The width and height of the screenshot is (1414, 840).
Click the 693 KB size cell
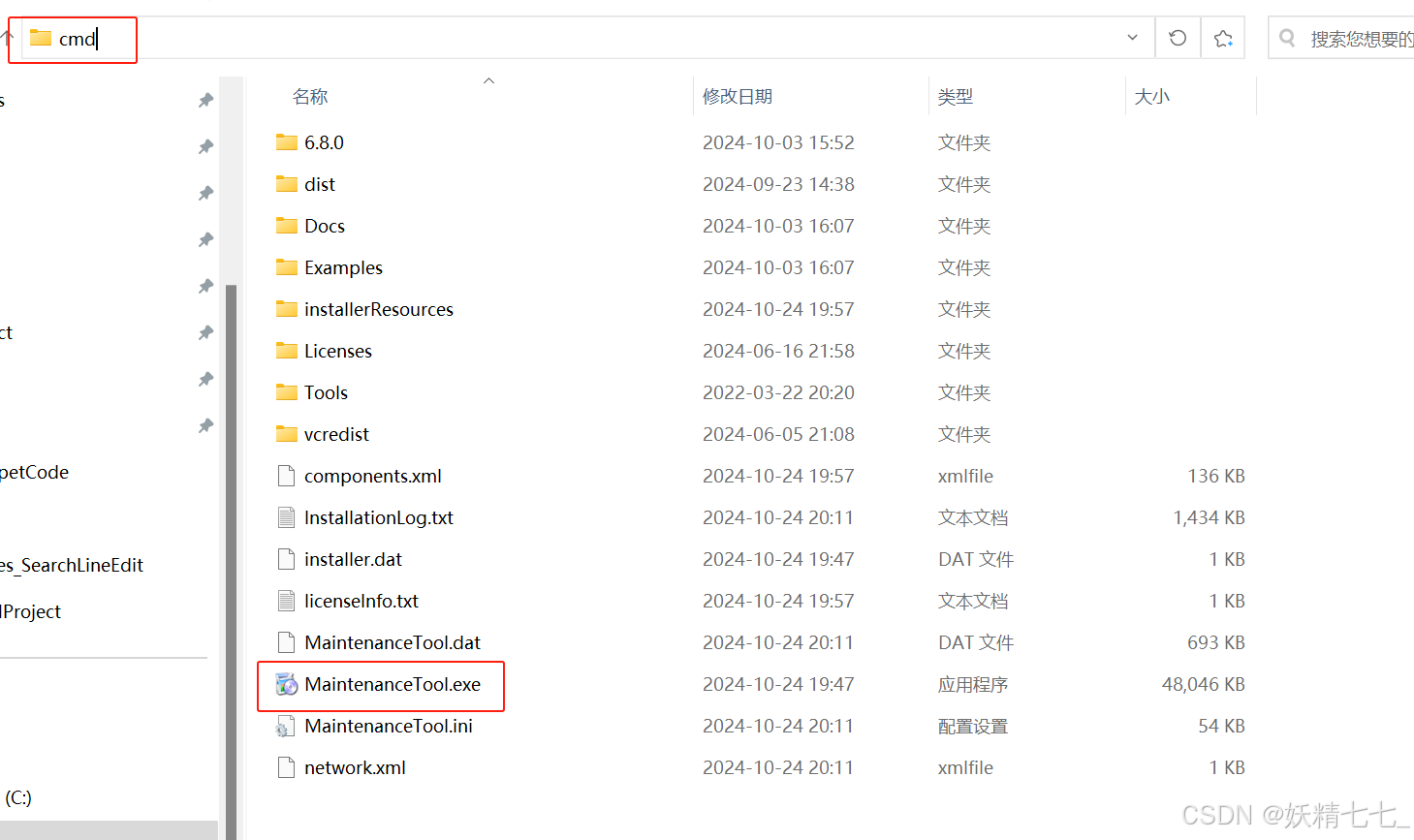point(1216,642)
